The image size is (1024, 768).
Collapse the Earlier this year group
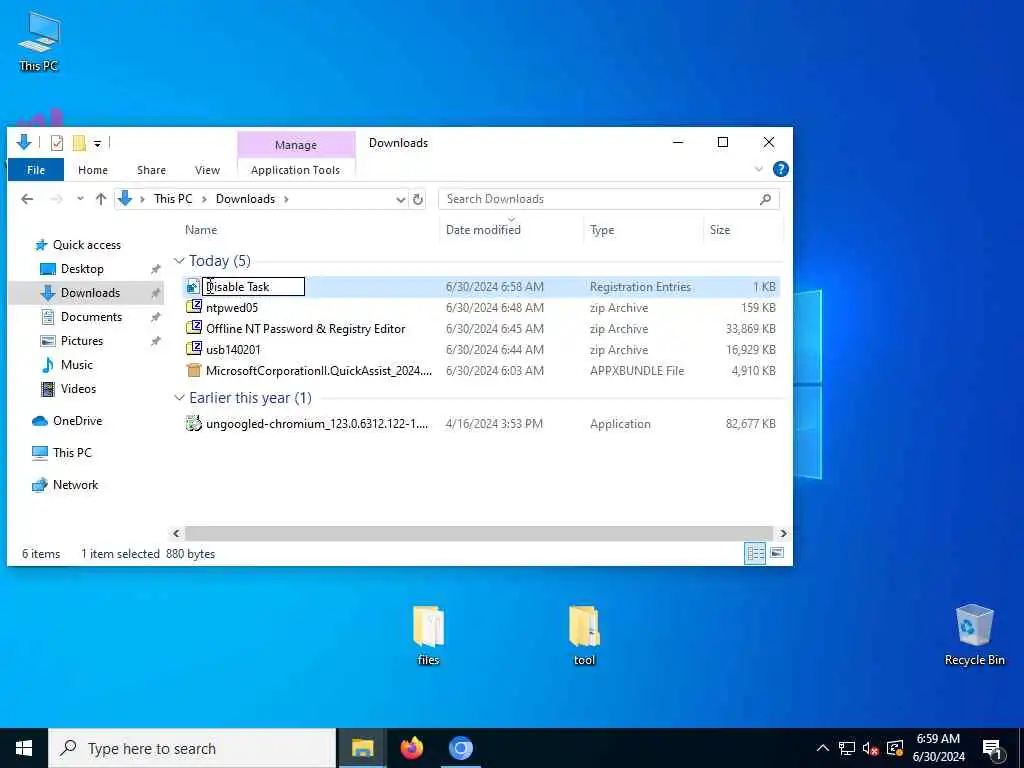(x=179, y=398)
